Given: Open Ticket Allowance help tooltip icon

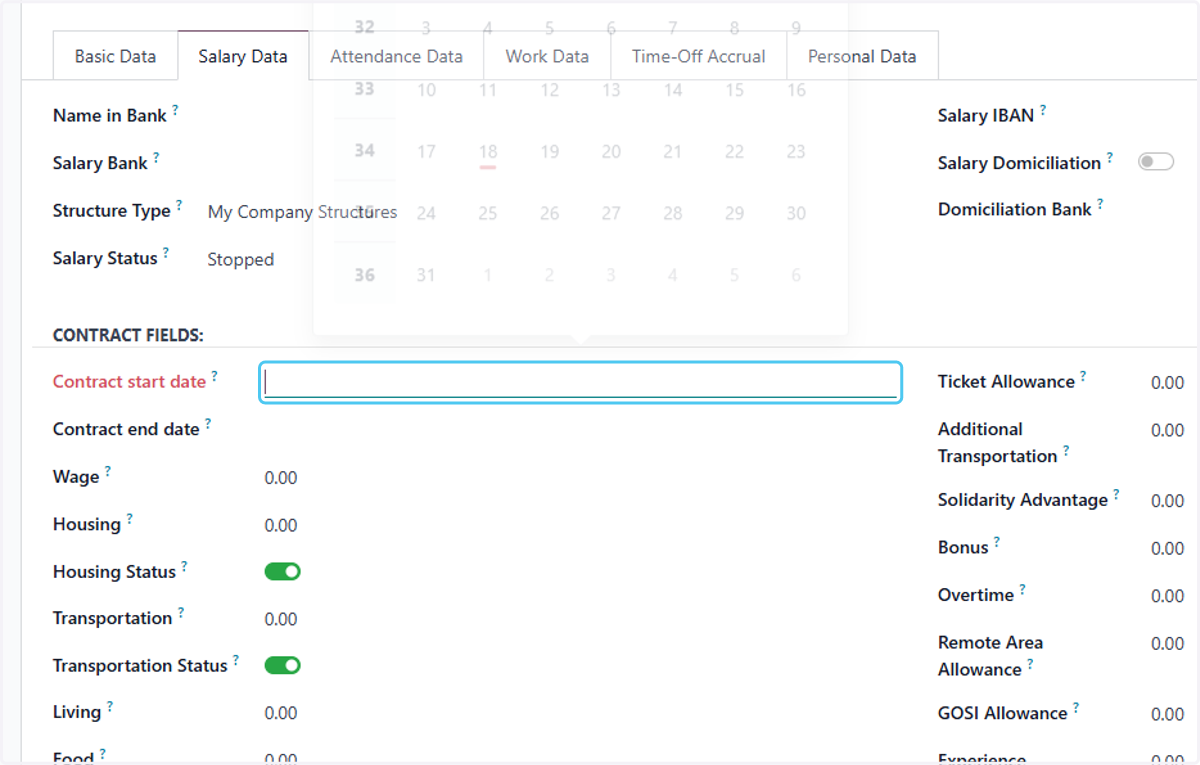Looking at the screenshot, I should [x=1083, y=376].
